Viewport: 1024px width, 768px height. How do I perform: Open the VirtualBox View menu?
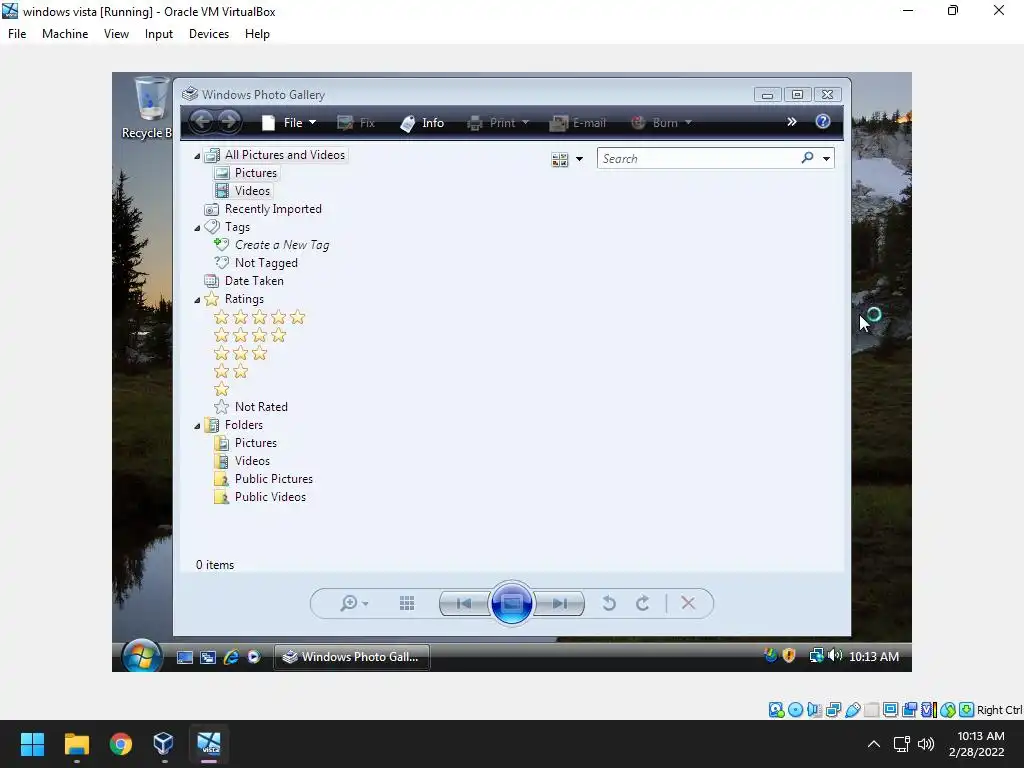point(116,34)
